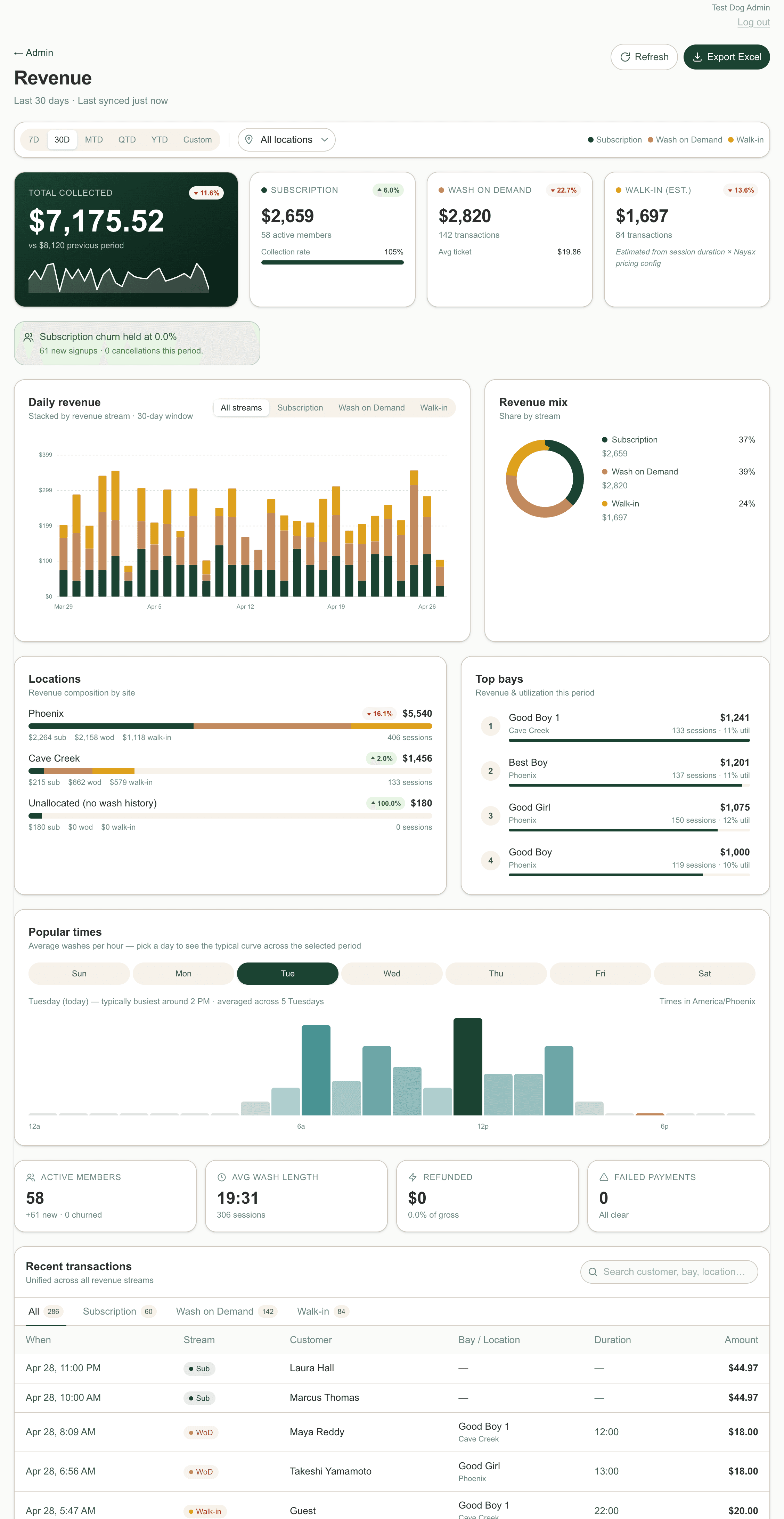The width and height of the screenshot is (784, 1519).
Task: Click the When column header
Action: click(38, 1340)
